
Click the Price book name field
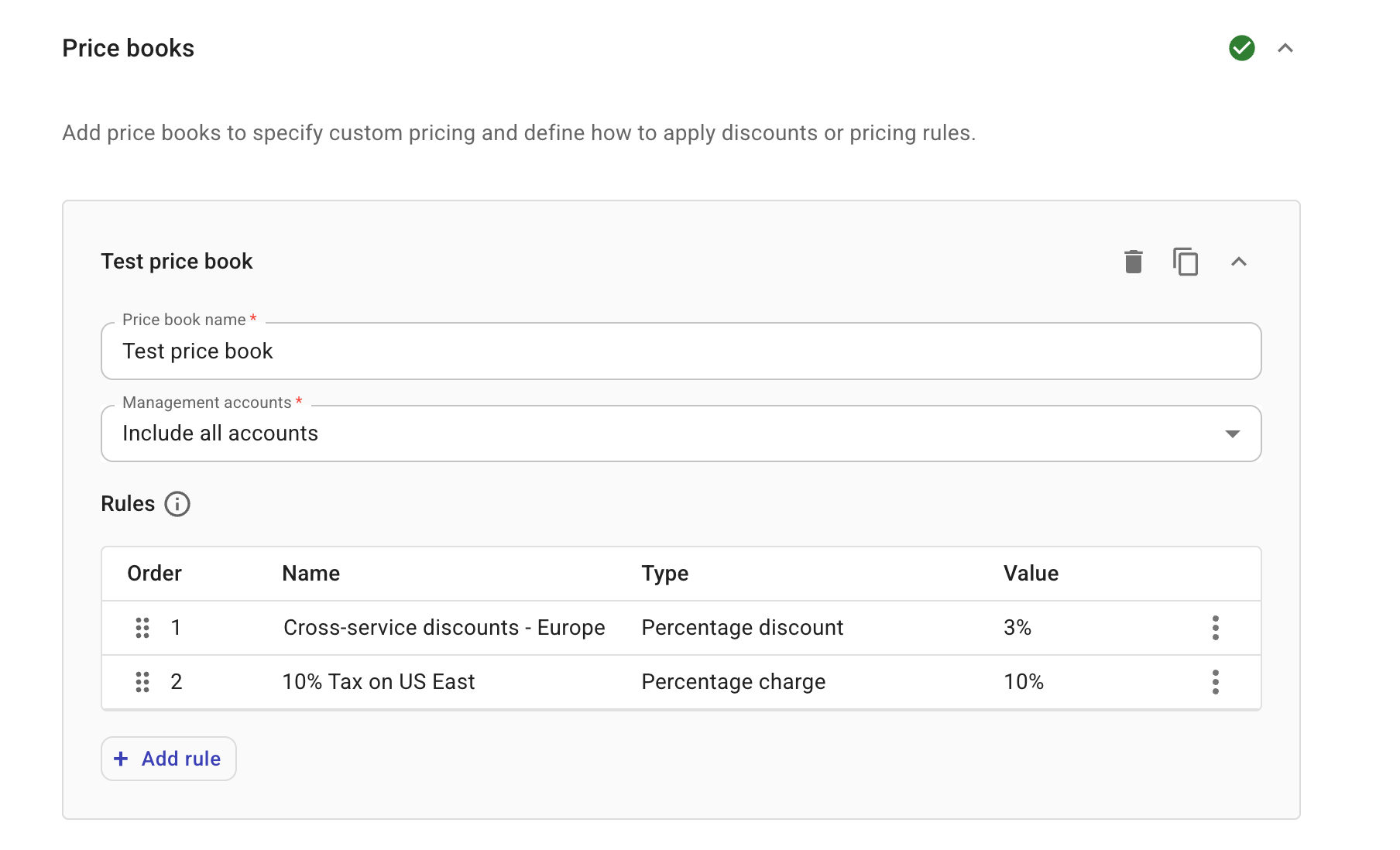[x=681, y=351]
